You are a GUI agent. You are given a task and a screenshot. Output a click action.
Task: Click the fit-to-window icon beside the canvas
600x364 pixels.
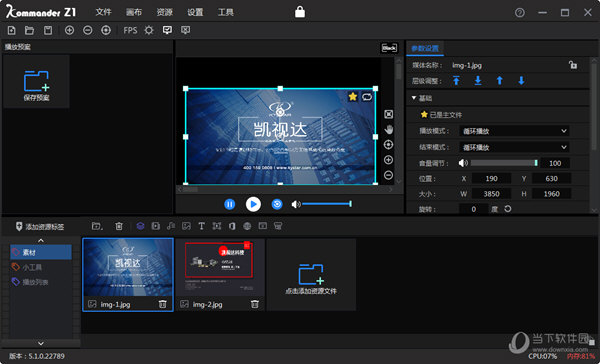[x=388, y=114]
